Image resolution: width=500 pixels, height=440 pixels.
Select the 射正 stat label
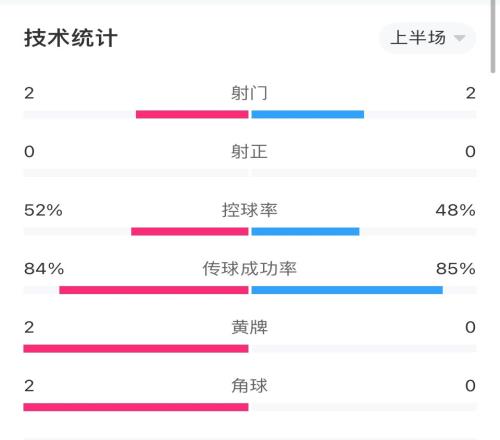click(x=249, y=152)
